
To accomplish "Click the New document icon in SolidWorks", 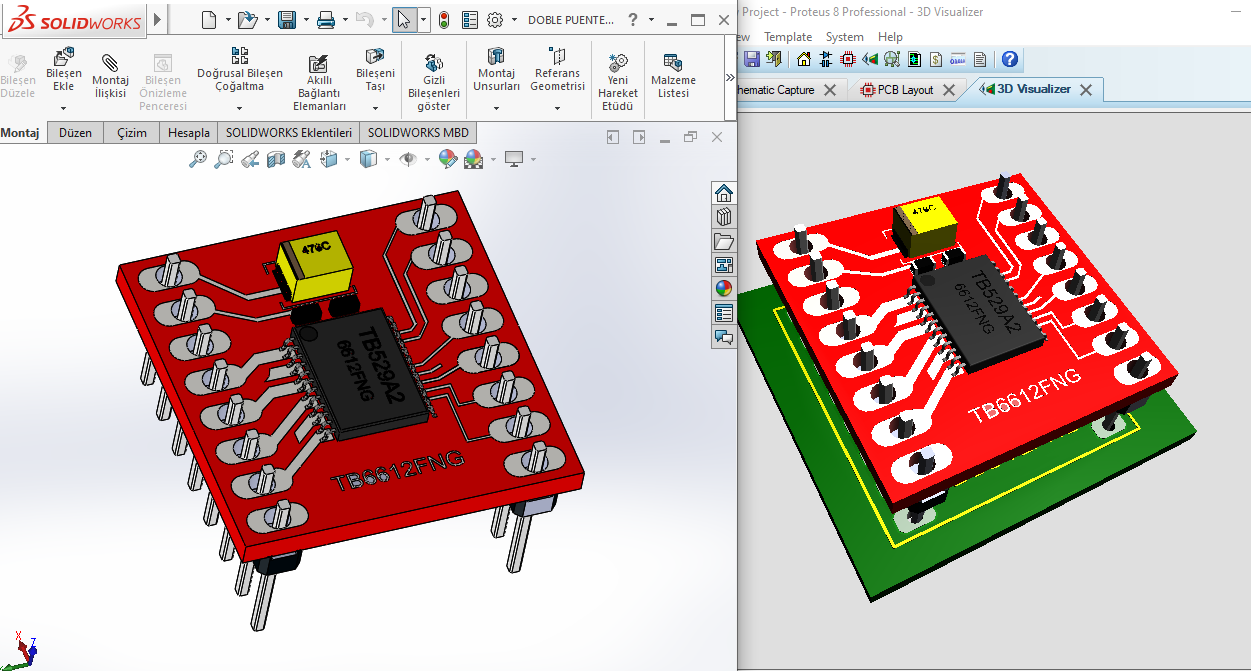I will coord(208,19).
